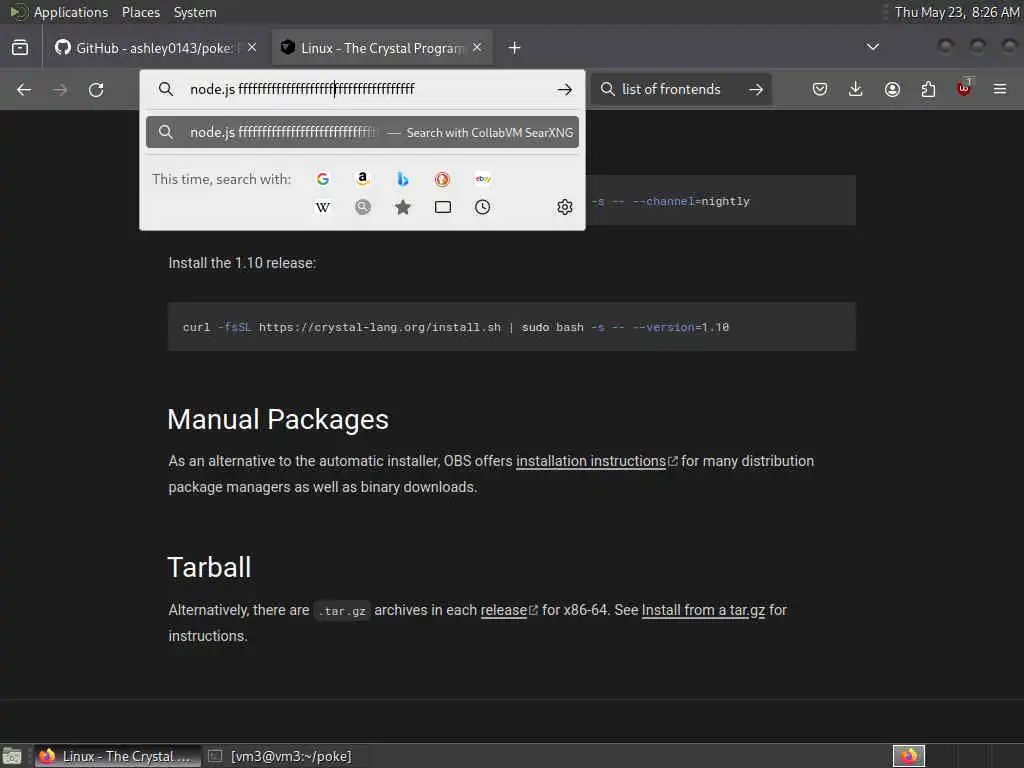
Task: Reload the current page
Action: [x=96, y=89]
